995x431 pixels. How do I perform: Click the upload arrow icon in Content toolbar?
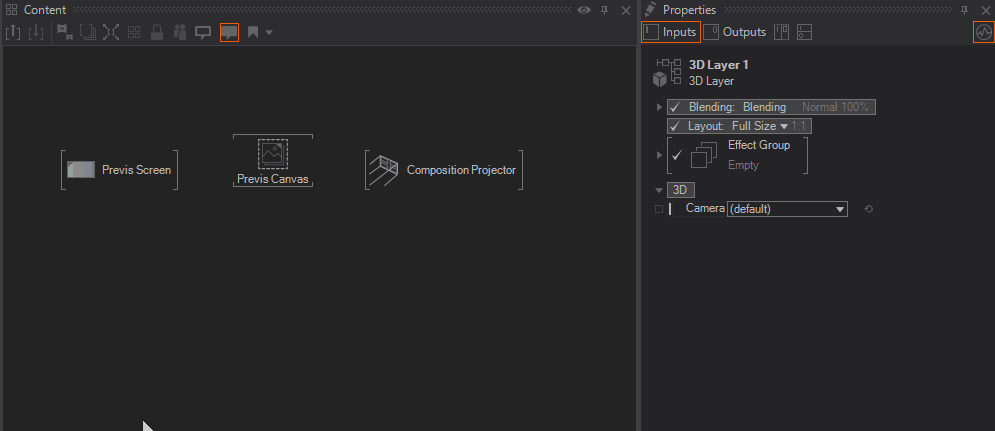tap(14, 32)
